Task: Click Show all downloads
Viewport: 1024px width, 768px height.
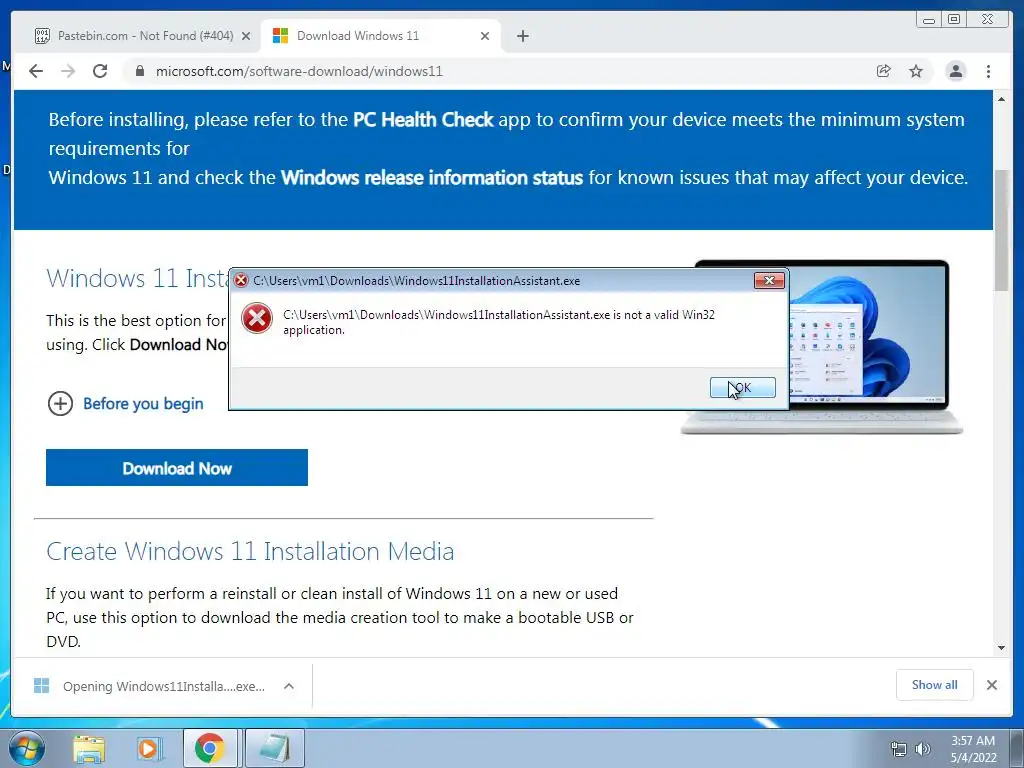Action: pos(935,684)
